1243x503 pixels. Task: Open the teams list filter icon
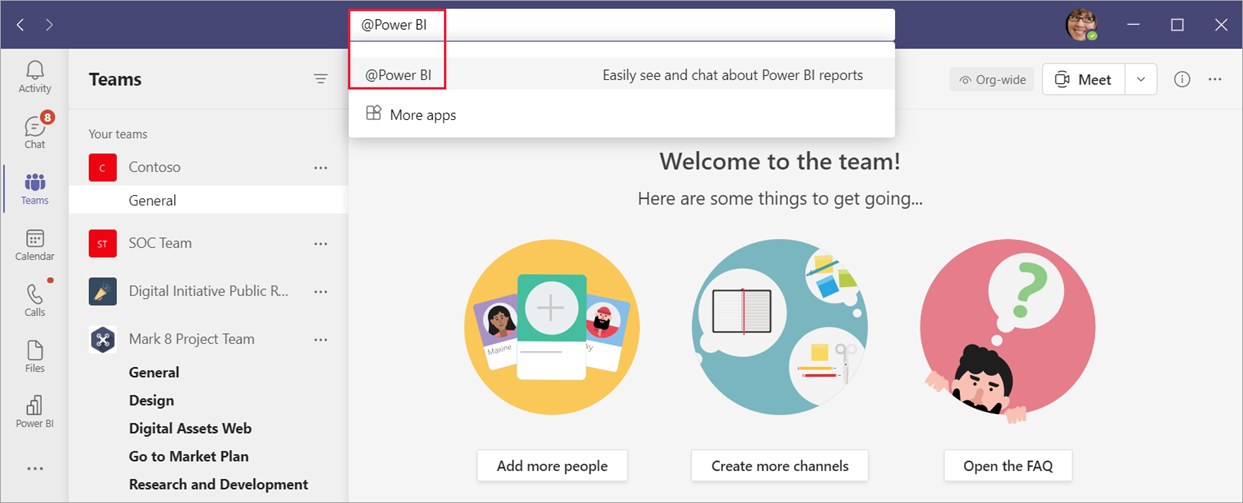pyautogui.click(x=321, y=79)
